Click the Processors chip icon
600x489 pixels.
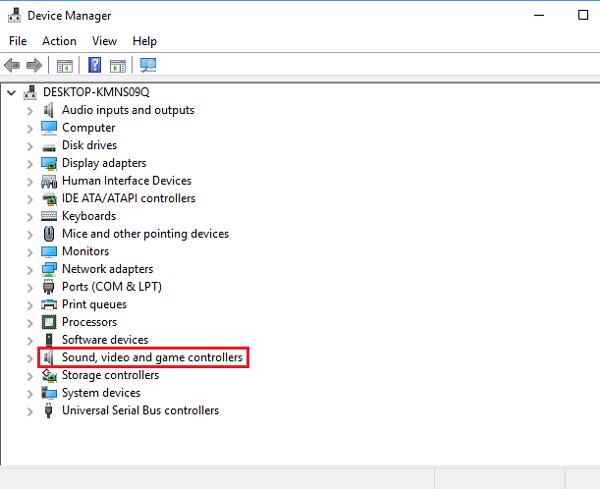[49, 322]
